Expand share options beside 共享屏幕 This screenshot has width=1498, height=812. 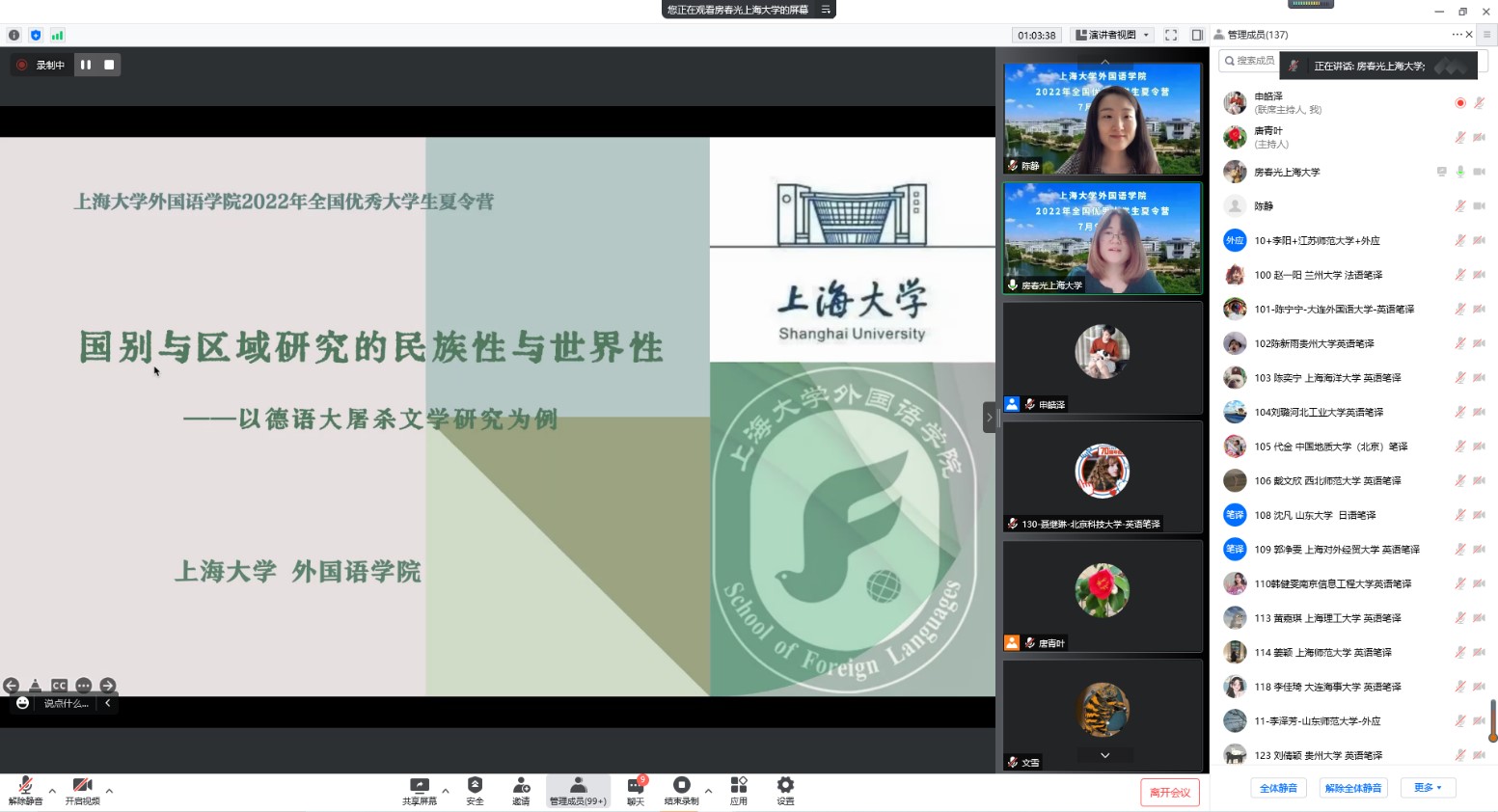point(445,791)
